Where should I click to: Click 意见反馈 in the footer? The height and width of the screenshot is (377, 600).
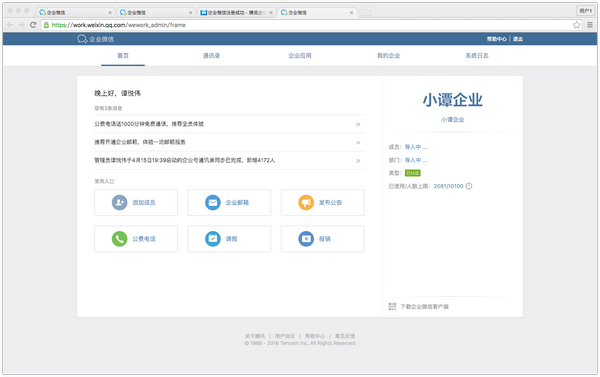(x=345, y=336)
